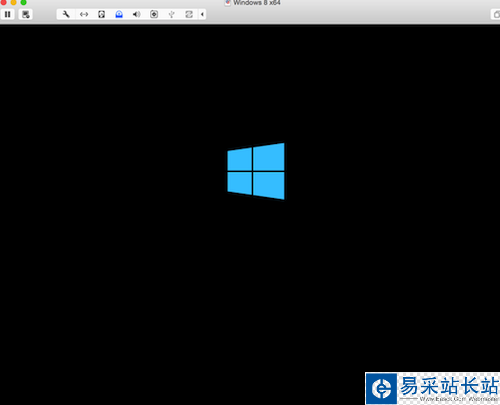
Task: Pause the virtual machine
Action: click(7, 14)
